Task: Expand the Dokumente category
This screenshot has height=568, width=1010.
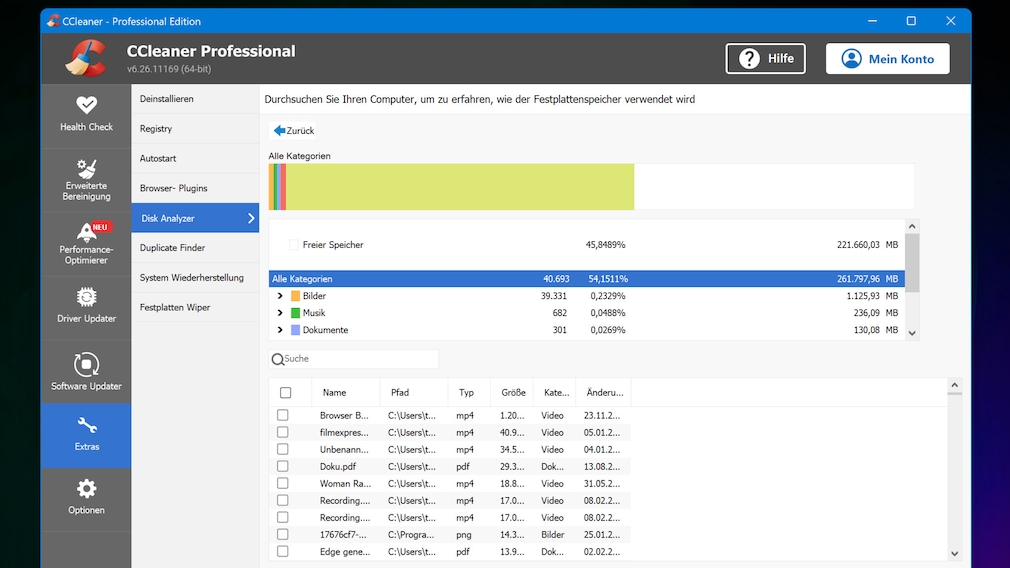Action: pyautogui.click(x=280, y=330)
